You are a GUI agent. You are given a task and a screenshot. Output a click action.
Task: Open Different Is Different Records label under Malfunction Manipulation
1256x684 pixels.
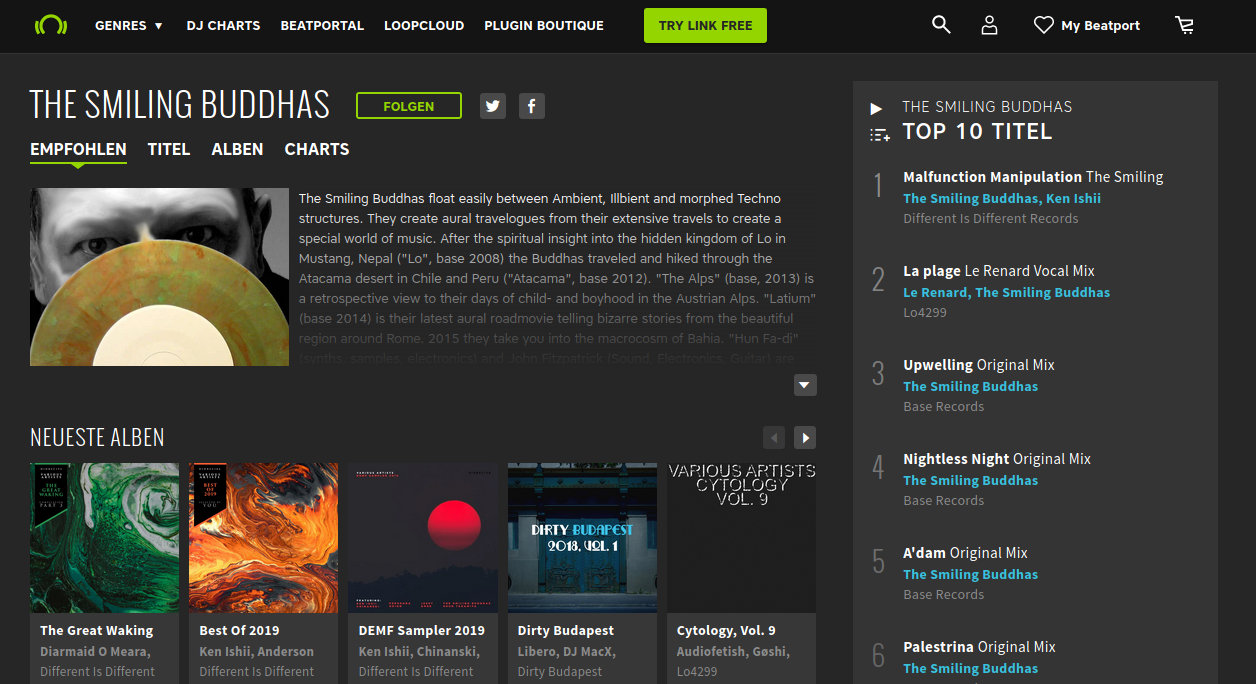pyautogui.click(x=991, y=218)
